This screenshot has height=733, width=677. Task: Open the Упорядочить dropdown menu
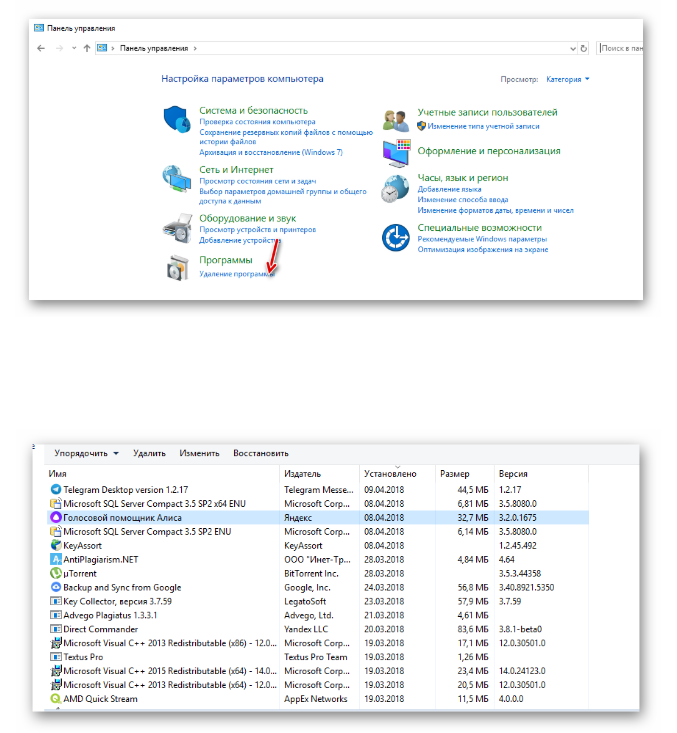[x=86, y=453]
